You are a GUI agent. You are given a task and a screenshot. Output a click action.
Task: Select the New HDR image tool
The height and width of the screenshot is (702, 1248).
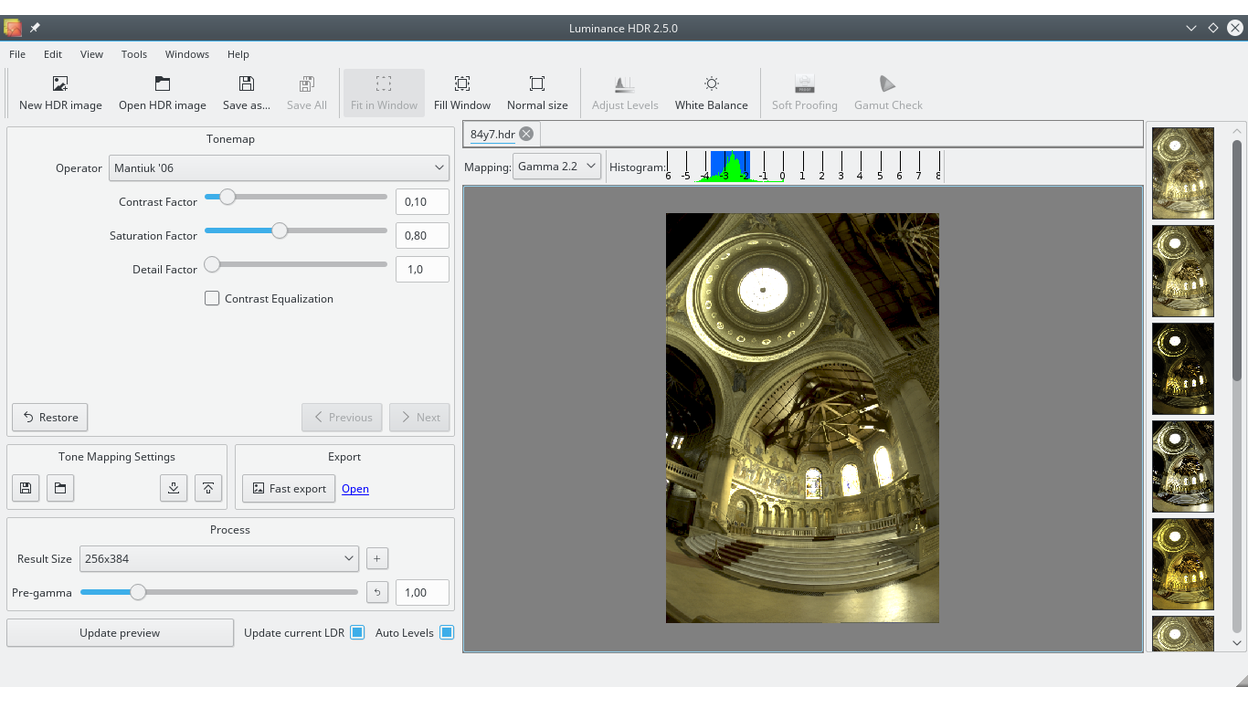point(60,92)
